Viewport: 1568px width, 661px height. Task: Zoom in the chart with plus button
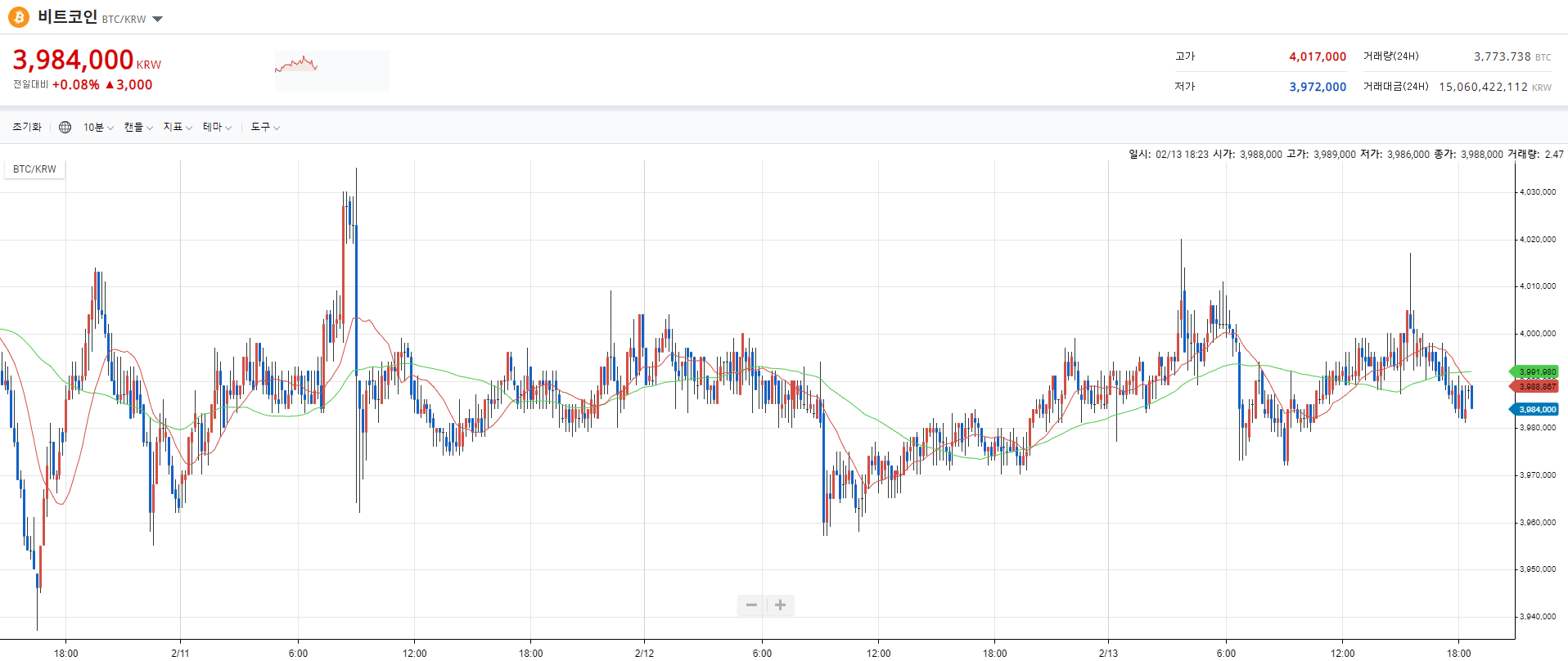pos(781,605)
